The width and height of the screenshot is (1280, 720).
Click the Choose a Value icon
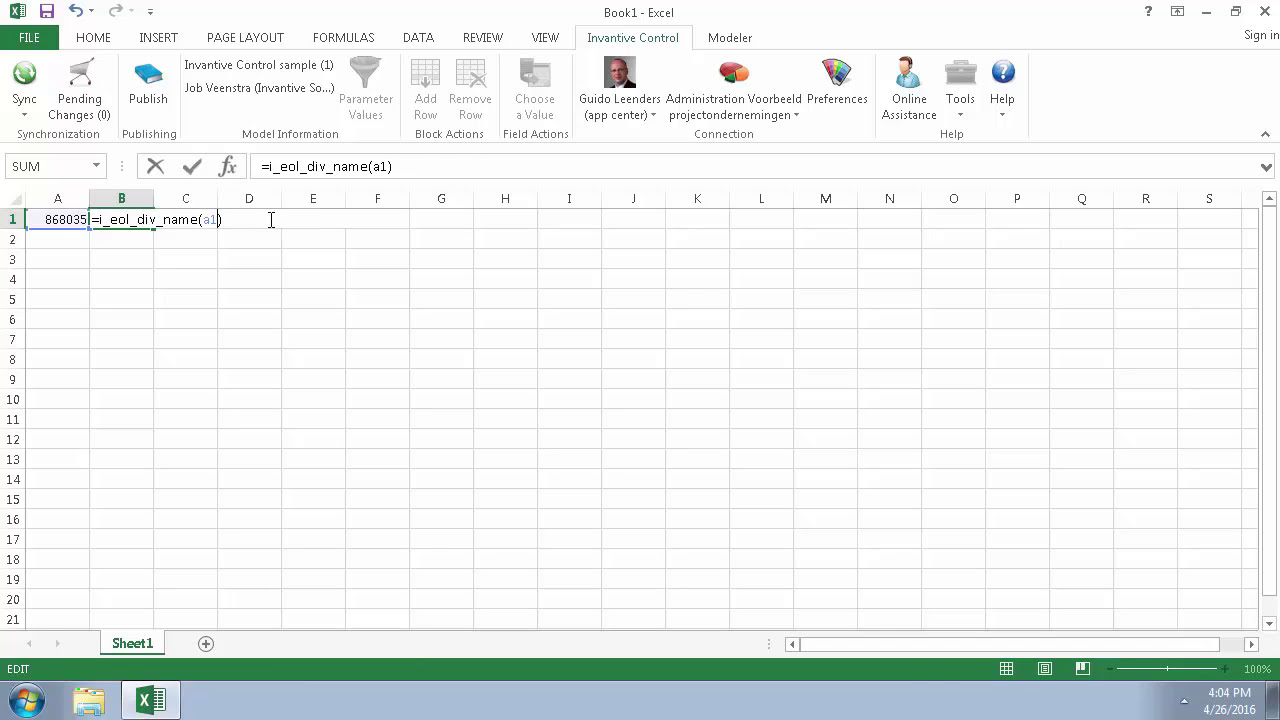click(x=535, y=73)
